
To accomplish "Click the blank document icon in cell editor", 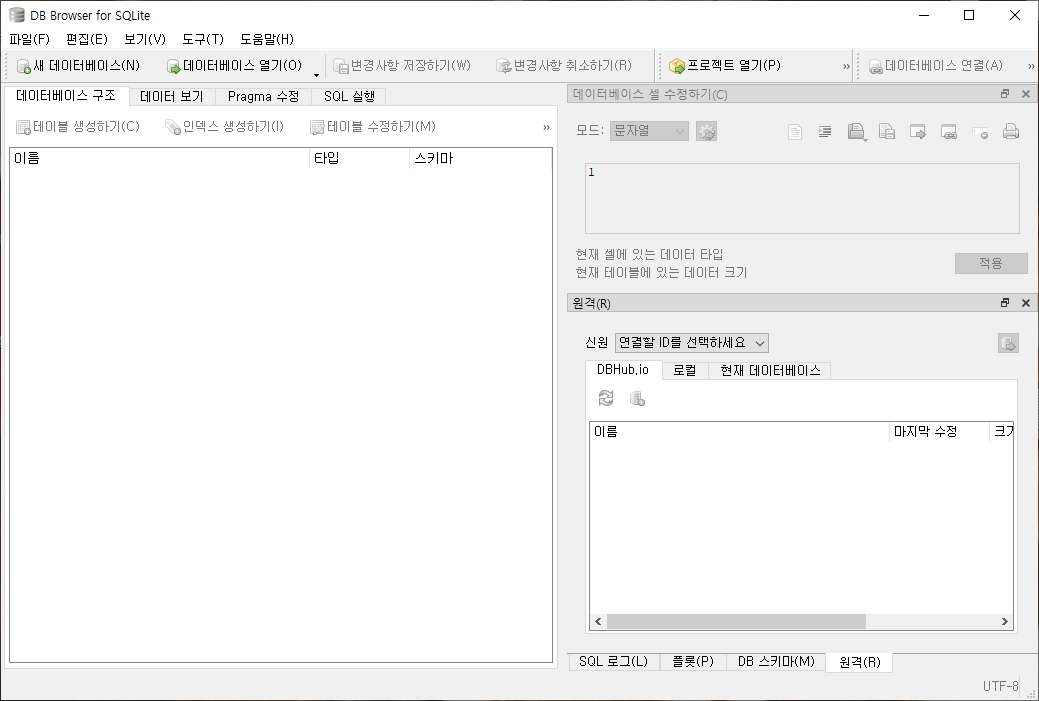I will [794, 132].
